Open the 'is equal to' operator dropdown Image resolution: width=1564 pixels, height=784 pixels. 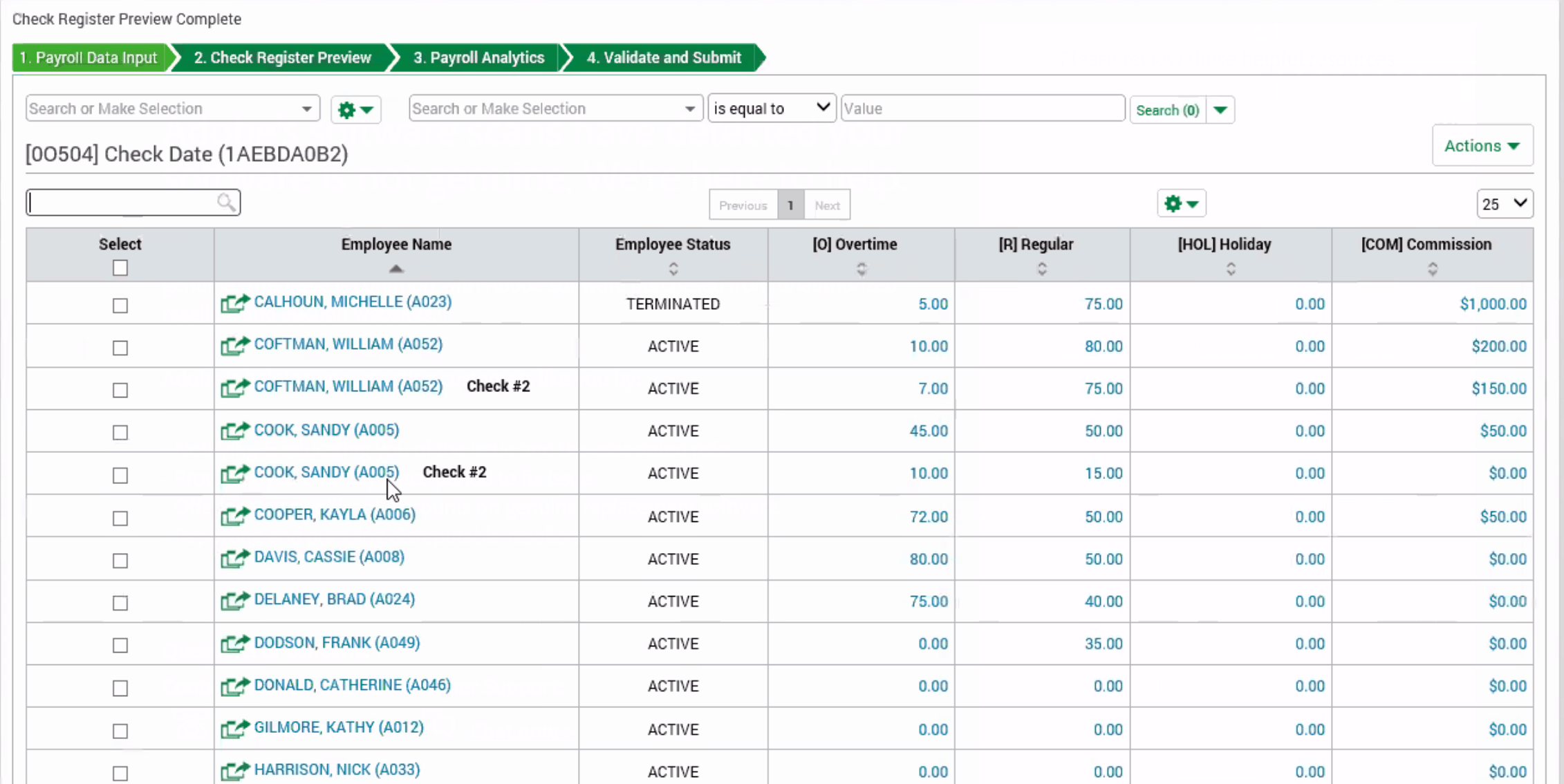[x=772, y=109]
